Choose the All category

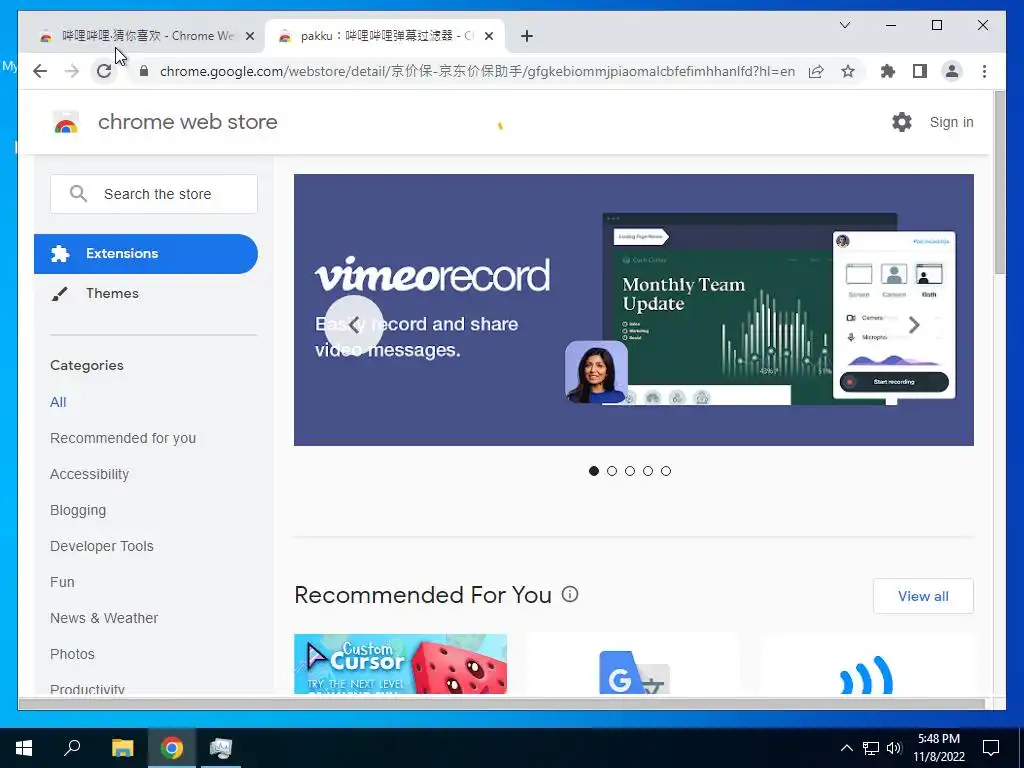point(58,402)
